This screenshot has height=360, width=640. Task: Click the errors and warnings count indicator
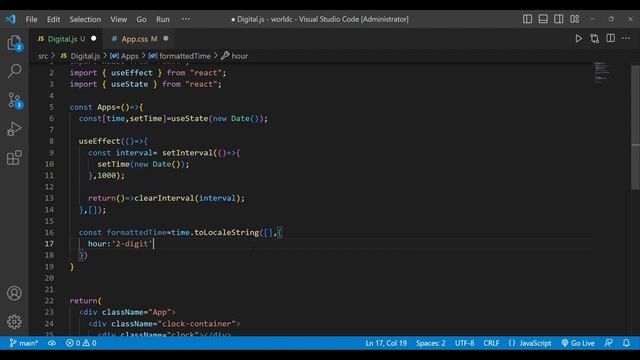(81, 343)
